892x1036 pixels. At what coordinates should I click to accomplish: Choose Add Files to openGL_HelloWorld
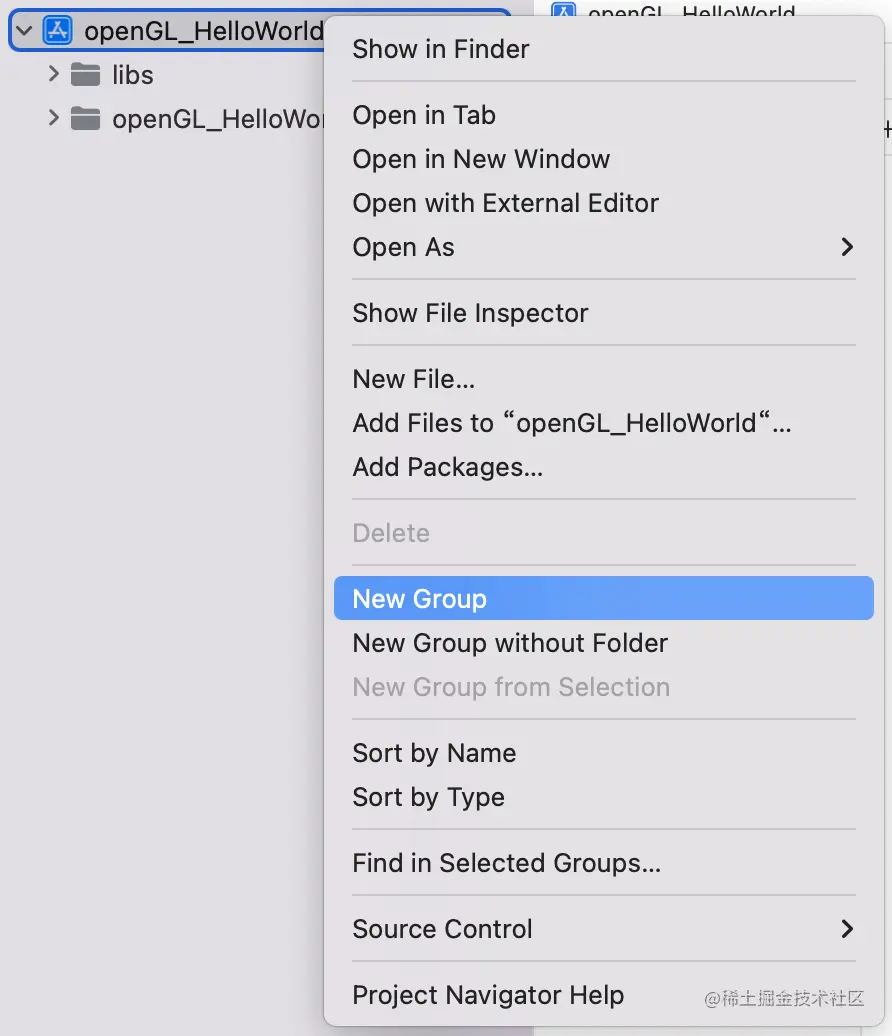[x=604, y=424]
